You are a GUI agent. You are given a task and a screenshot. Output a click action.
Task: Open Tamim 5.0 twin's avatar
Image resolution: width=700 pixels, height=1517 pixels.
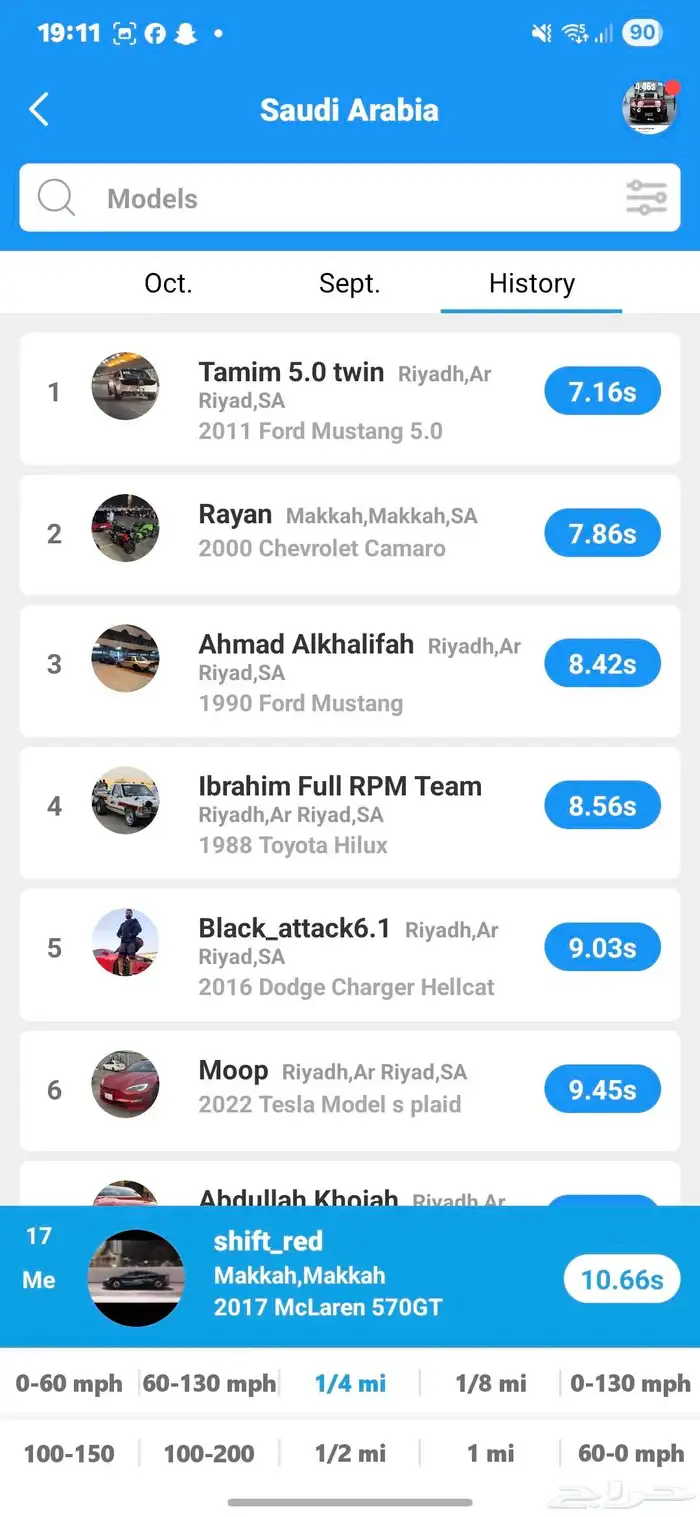[x=125, y=387]
